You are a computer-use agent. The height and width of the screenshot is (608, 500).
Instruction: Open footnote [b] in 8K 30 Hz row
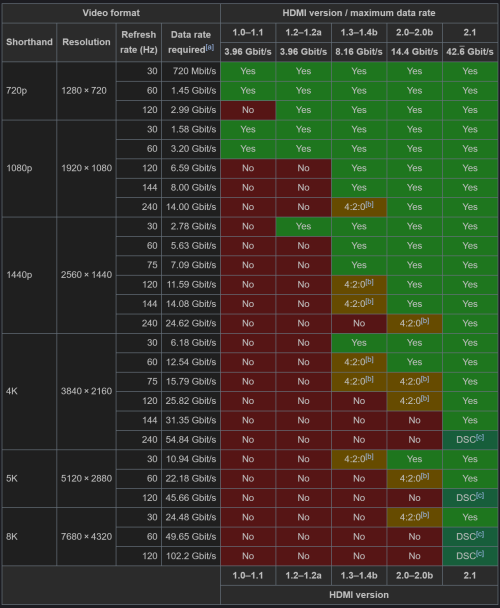coord(425,515)
